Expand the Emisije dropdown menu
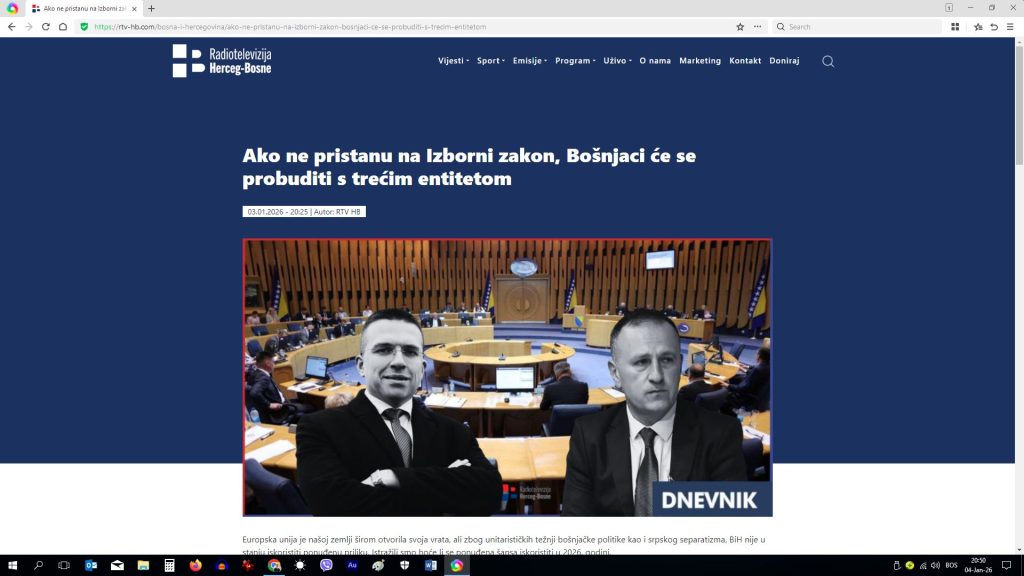 tap(529, 61)
